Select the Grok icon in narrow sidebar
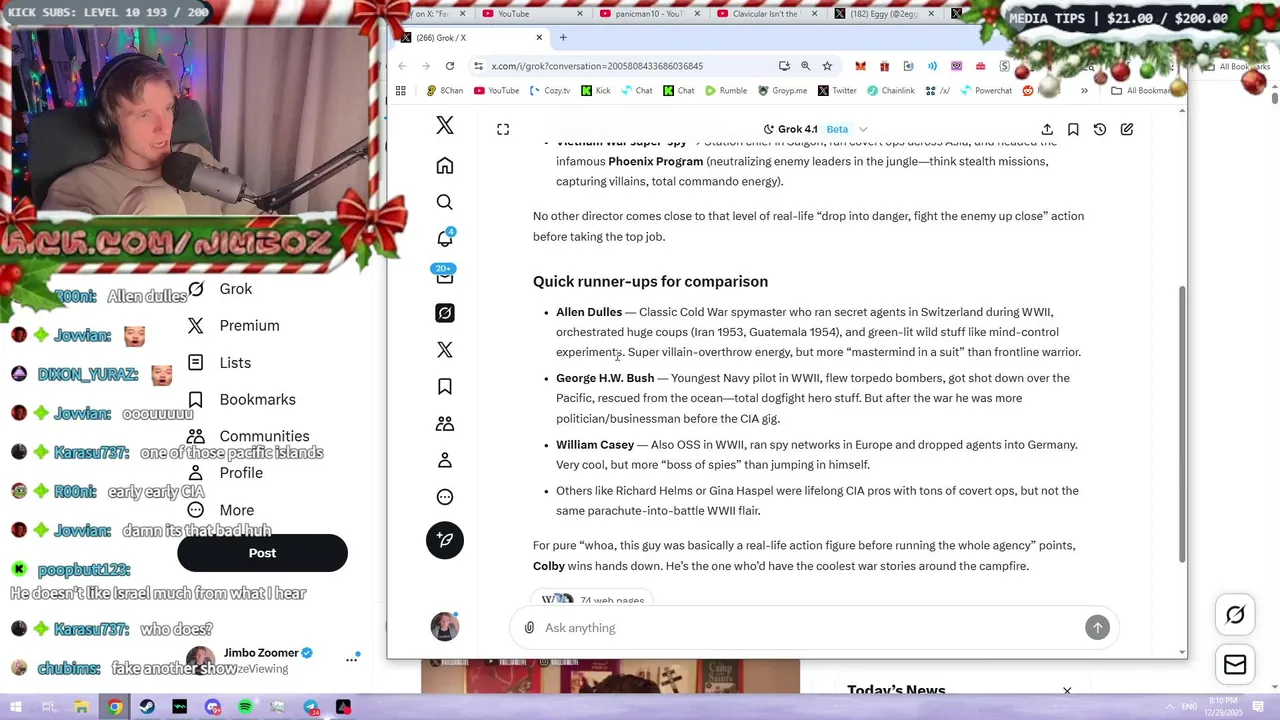 click(x=445, y=313)
